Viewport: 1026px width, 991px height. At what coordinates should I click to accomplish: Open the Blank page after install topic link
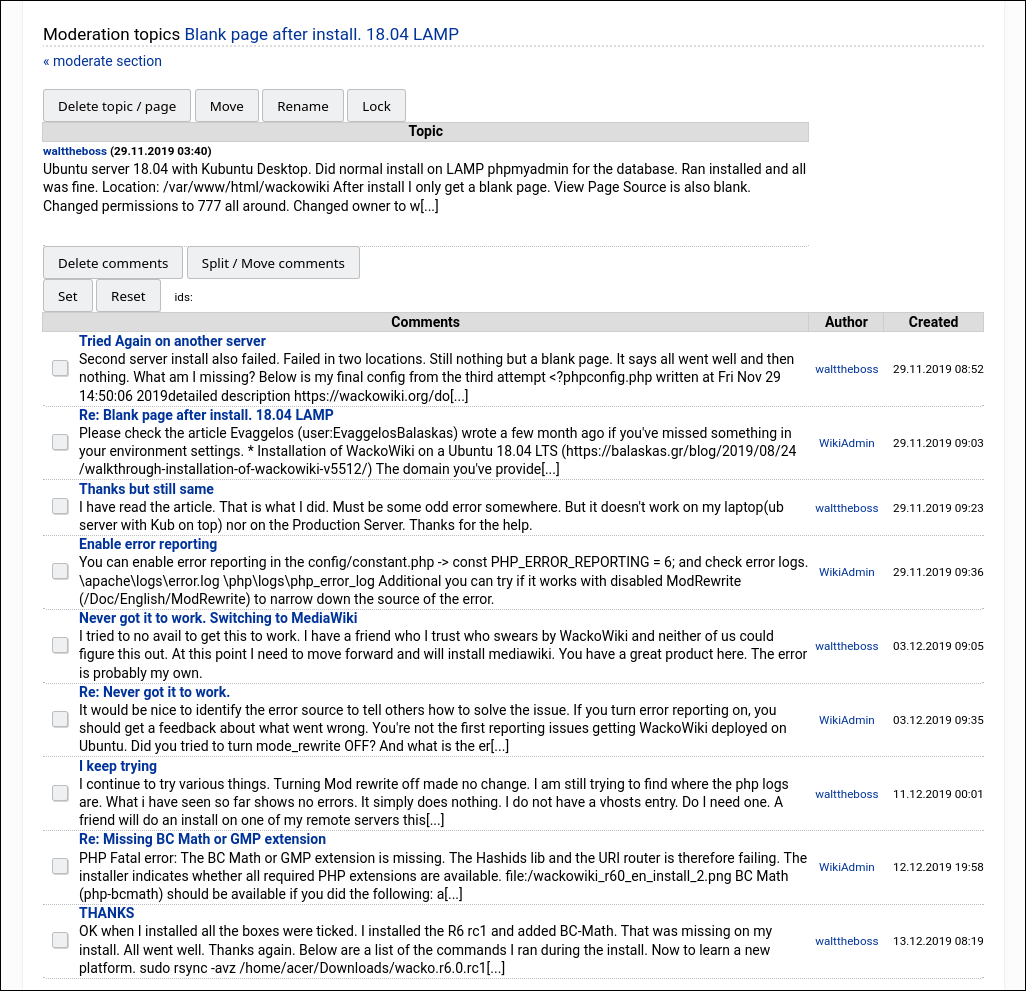click(x=321, y=34)
